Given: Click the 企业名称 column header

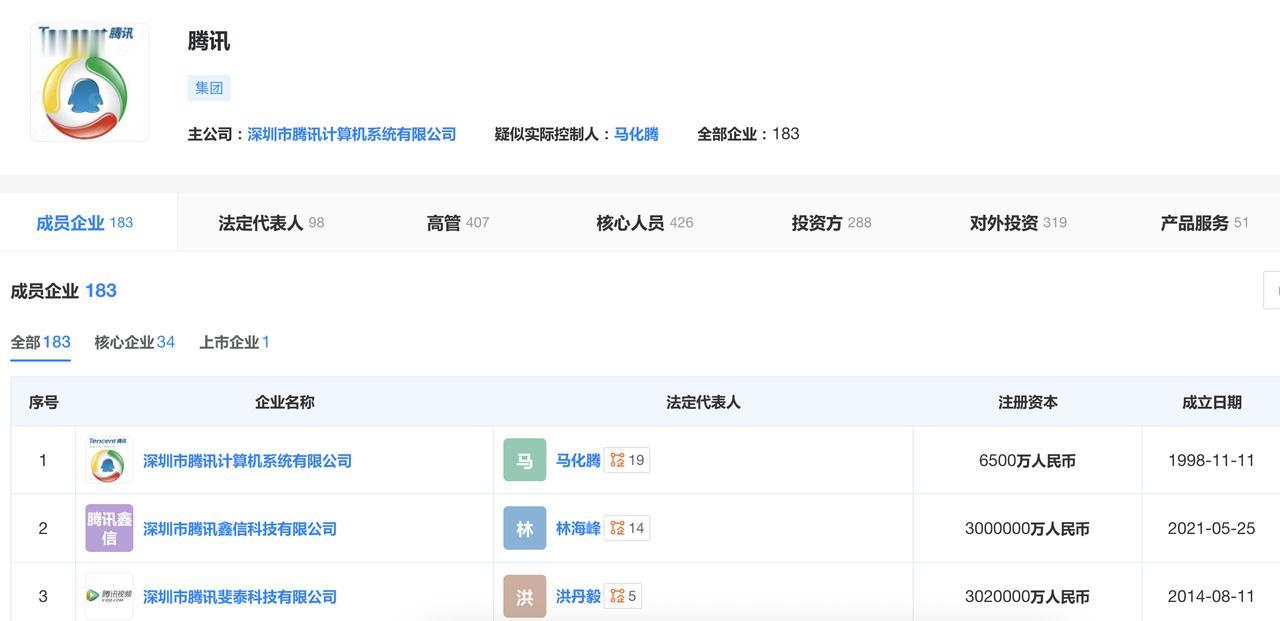Looking at the screenshot, I should 285,402.
